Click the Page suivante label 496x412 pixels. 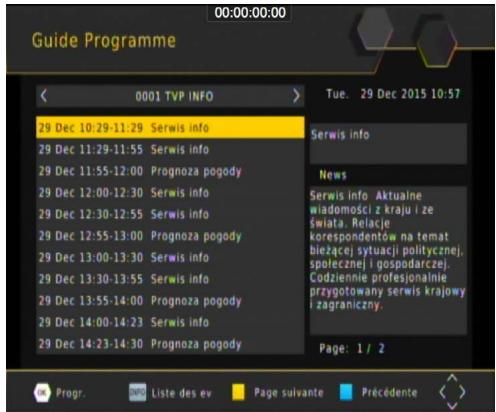click(289, 392)
